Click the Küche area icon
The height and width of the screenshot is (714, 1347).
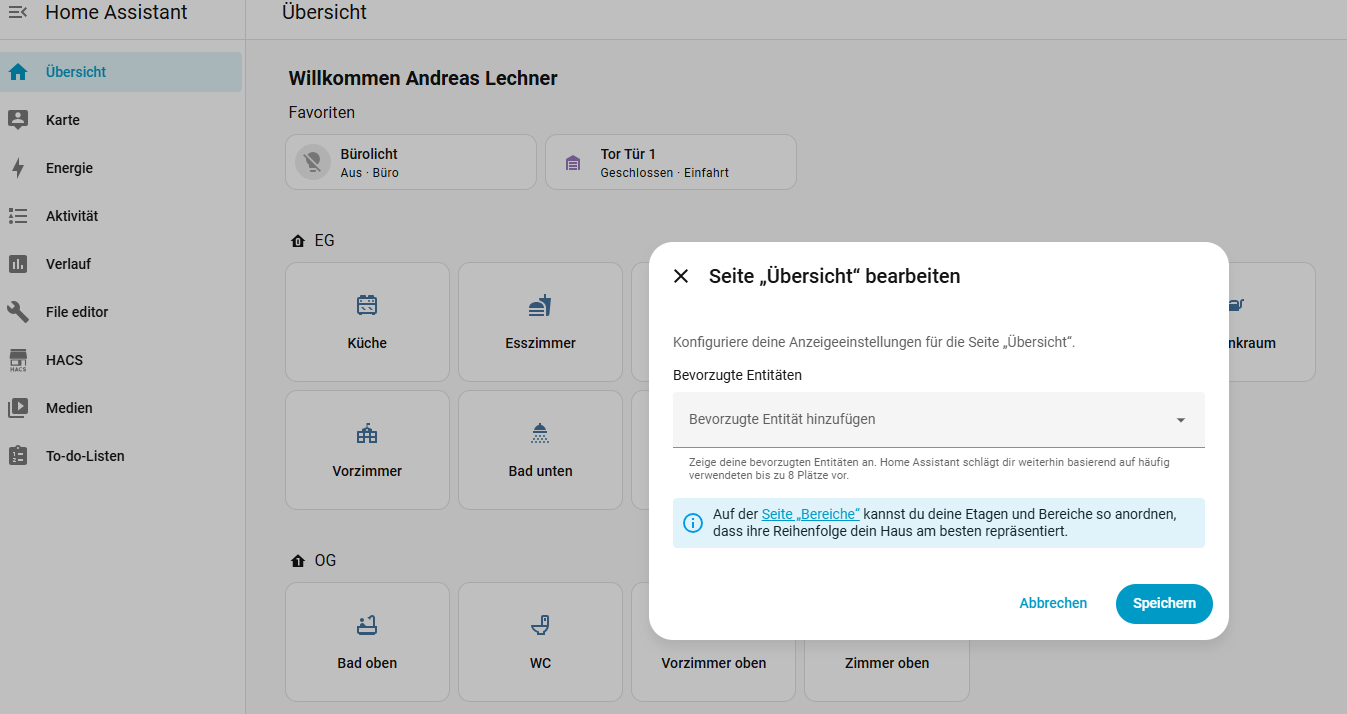click(x=367, y=305)
